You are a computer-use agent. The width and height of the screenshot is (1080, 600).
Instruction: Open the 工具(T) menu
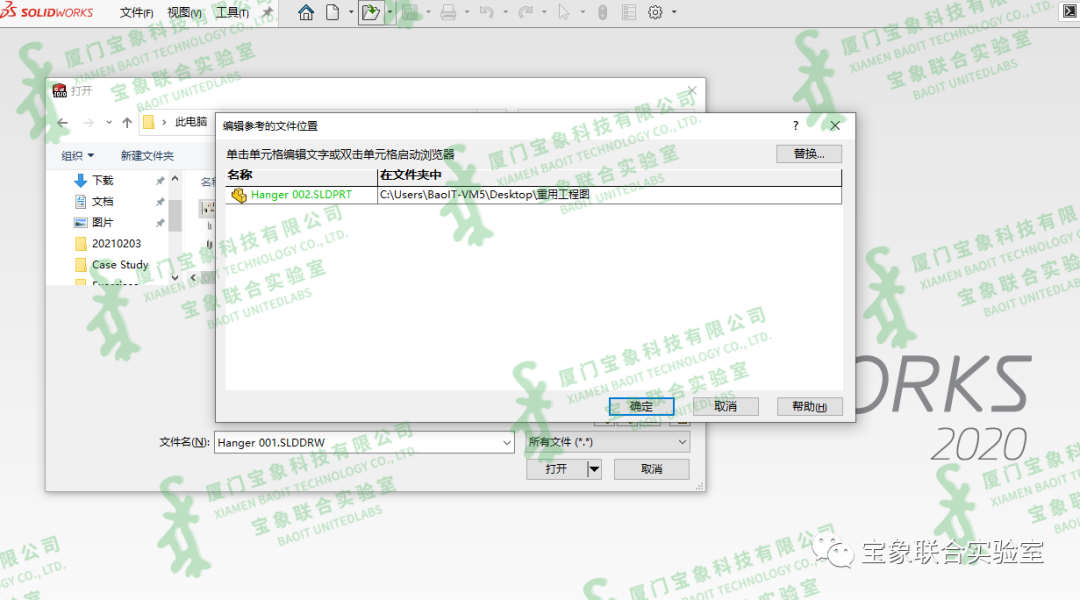(x=232, y=12)
